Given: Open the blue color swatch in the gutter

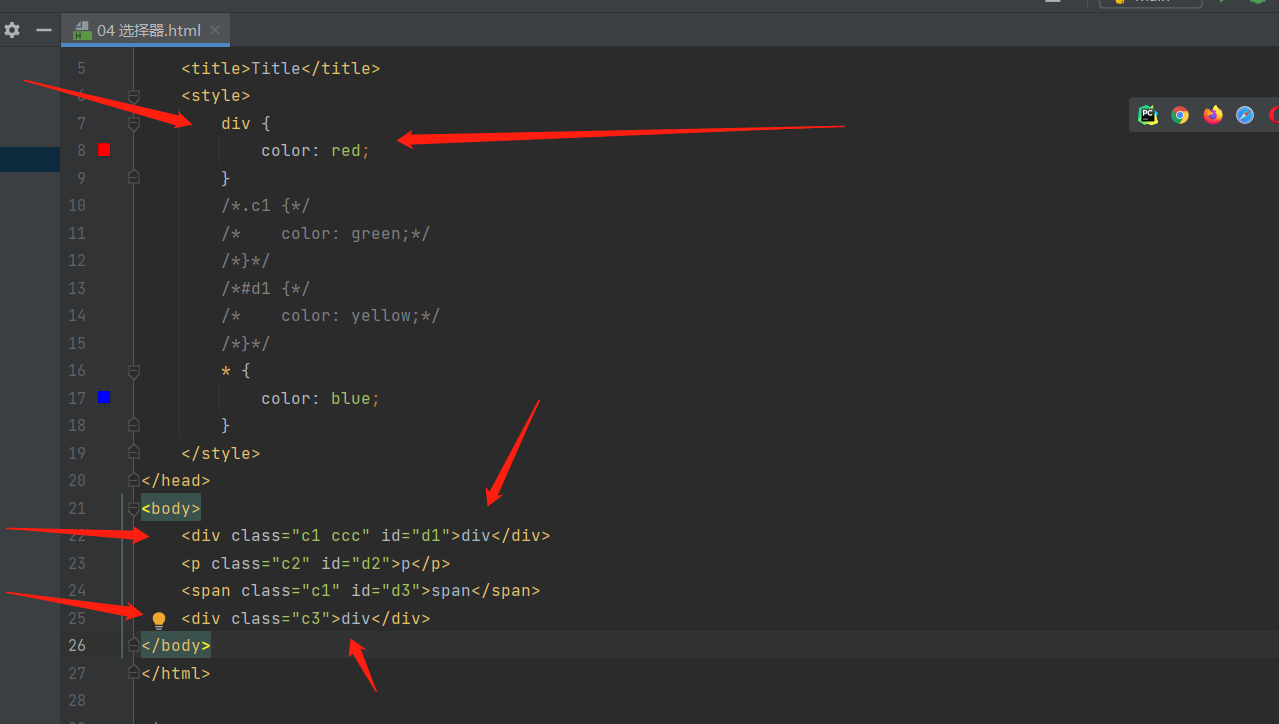Looking at the screenshot, I should point(104,397).
